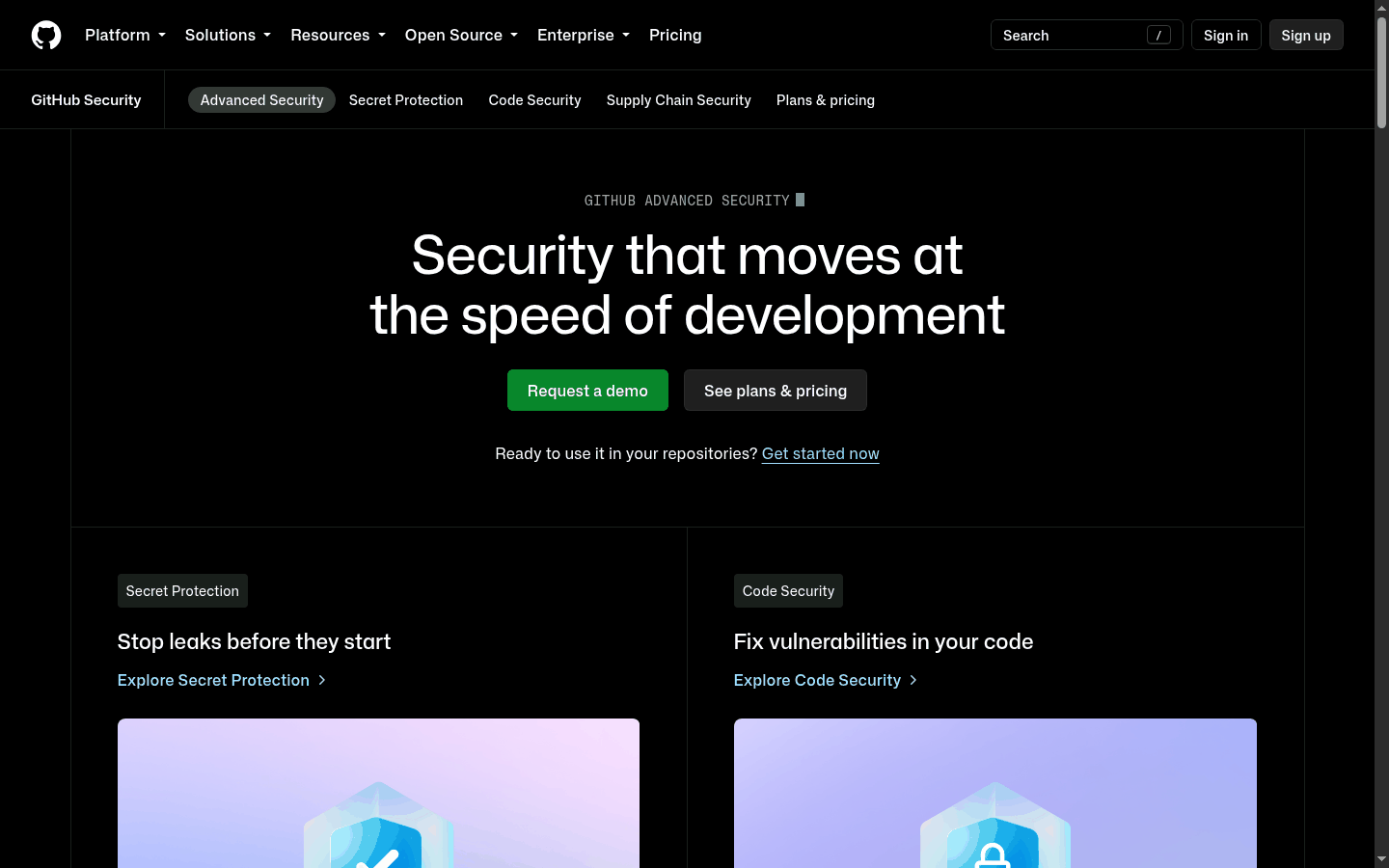Open the Resources dropdown
Image resolution: width=1389 pixels, height=868 pixels.
338,35
